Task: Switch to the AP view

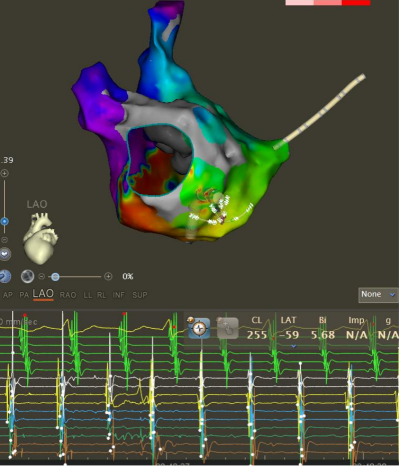Action: [x=8, y=295]
